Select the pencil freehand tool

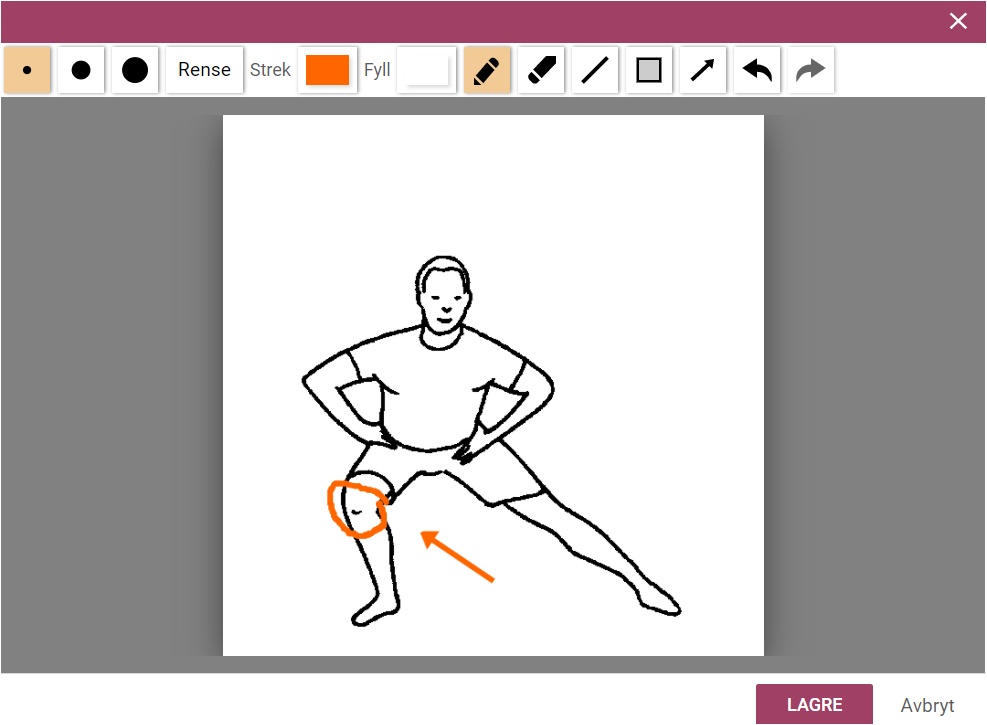click(x=487, y=70)
